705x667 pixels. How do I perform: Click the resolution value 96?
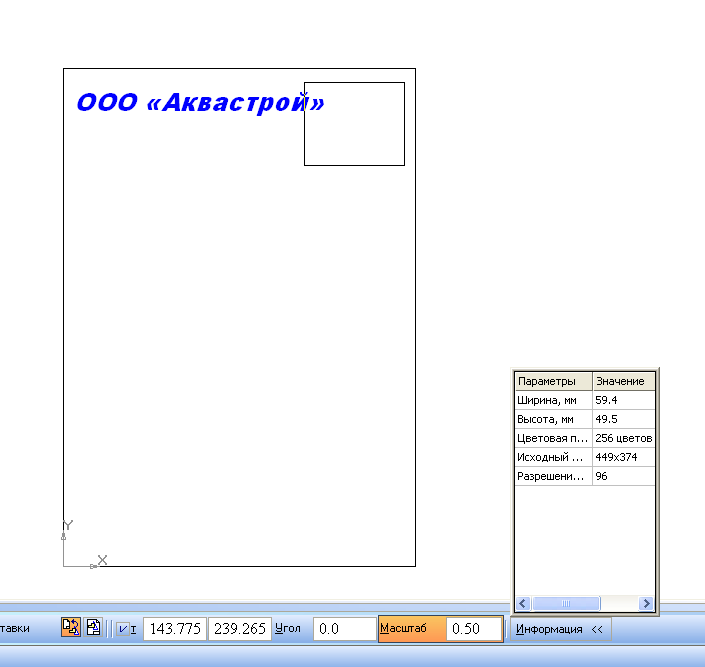pos(601,476)
